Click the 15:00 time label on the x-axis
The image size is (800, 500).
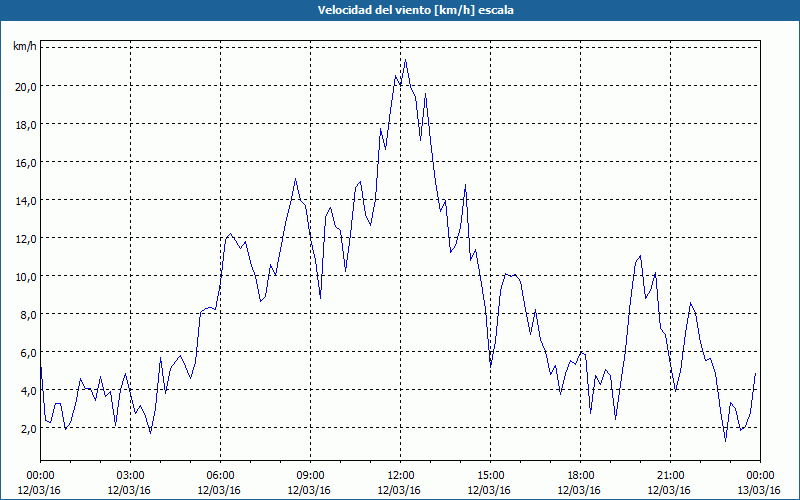coord(491,476)
